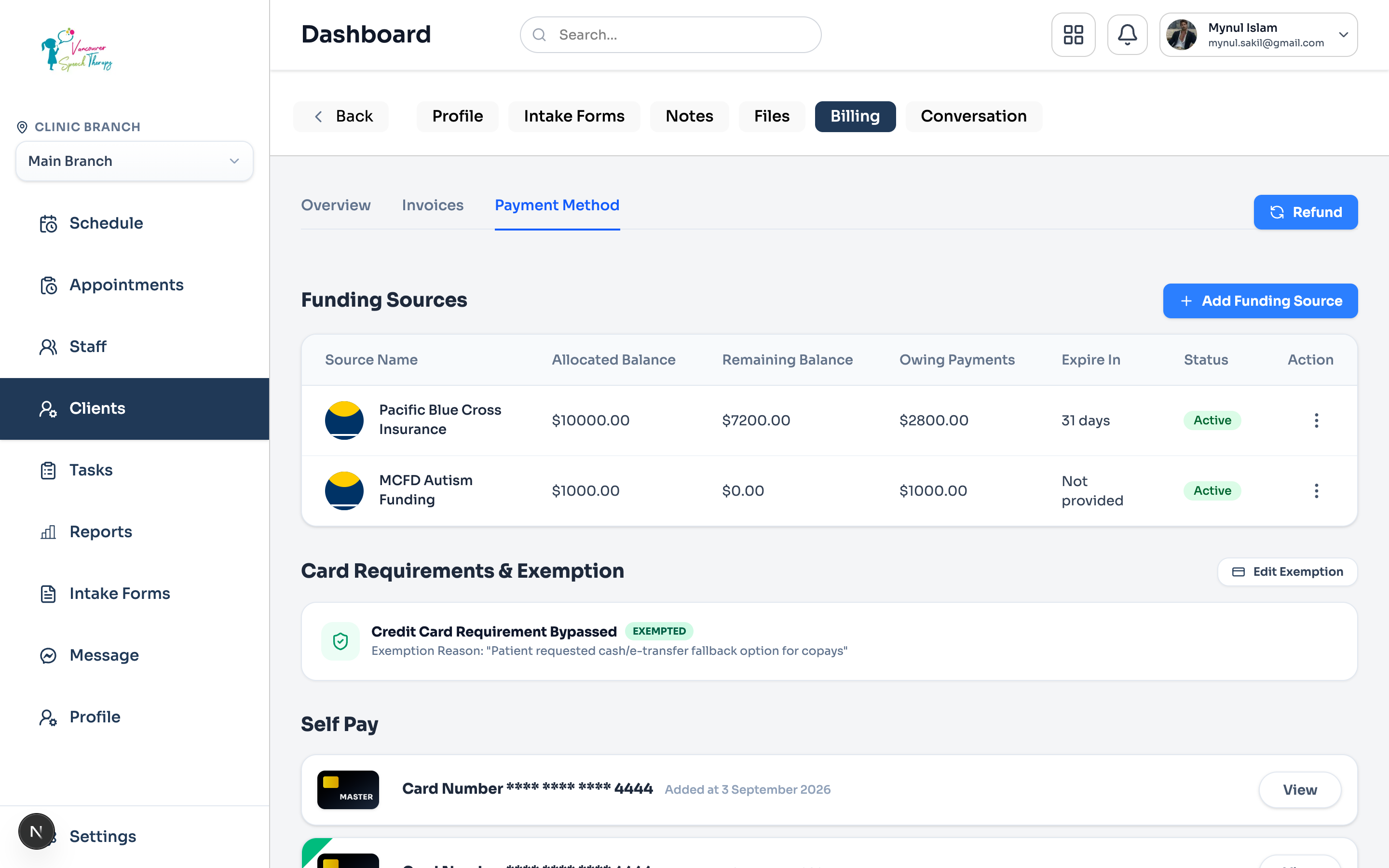Select Clients in the sidebar
This screenshot has width=1389, height=868.
point(134,408)
